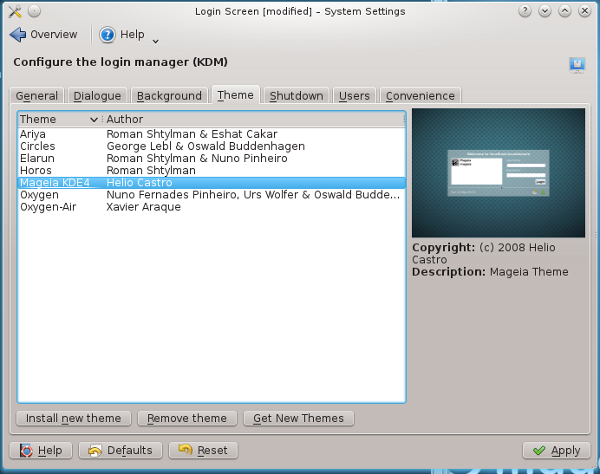This screenshot has width=600, height=474.
Task: Select the Oxygen theme row
Action: pos(212,195)
